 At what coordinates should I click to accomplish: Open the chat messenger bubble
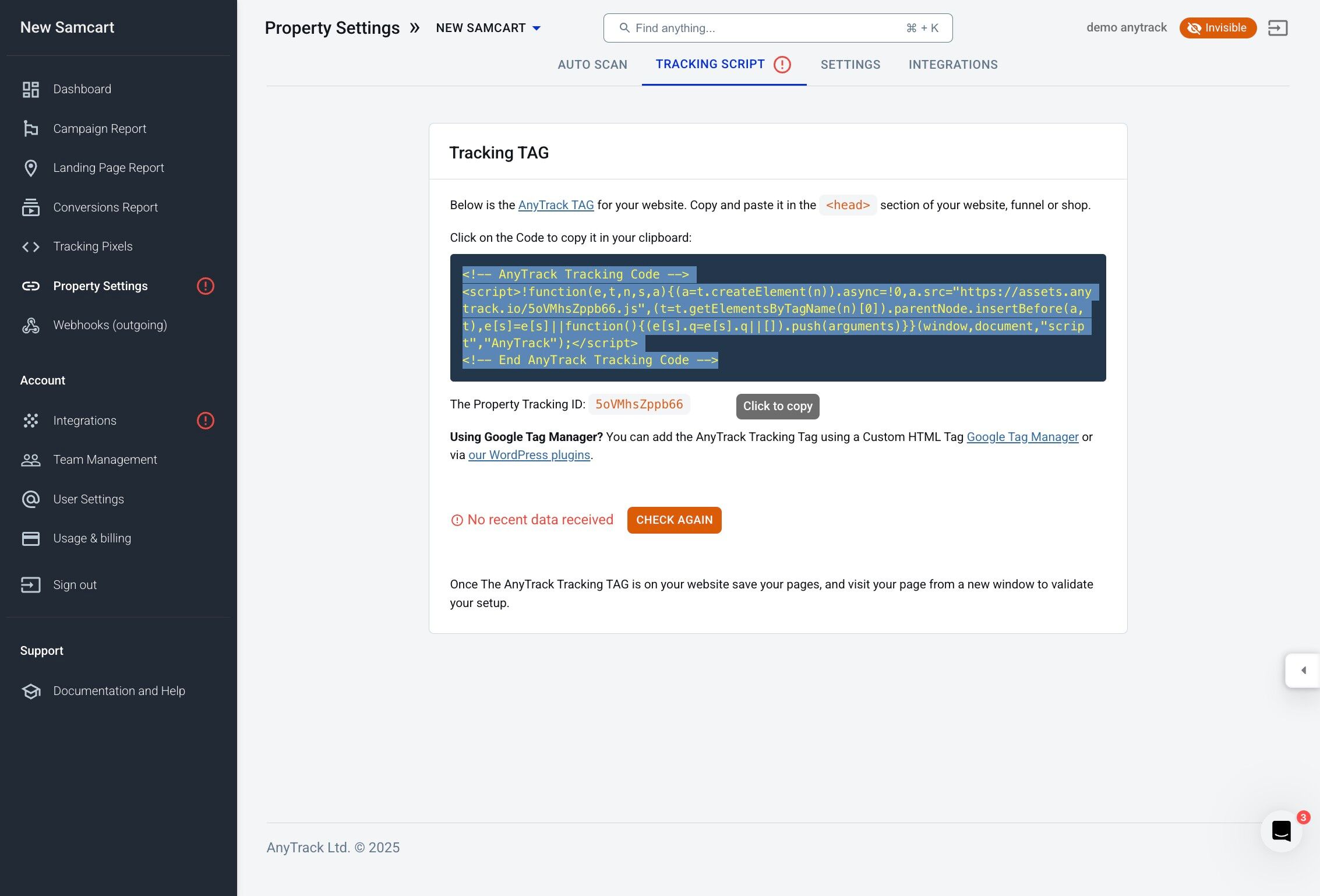point(1281,831)
